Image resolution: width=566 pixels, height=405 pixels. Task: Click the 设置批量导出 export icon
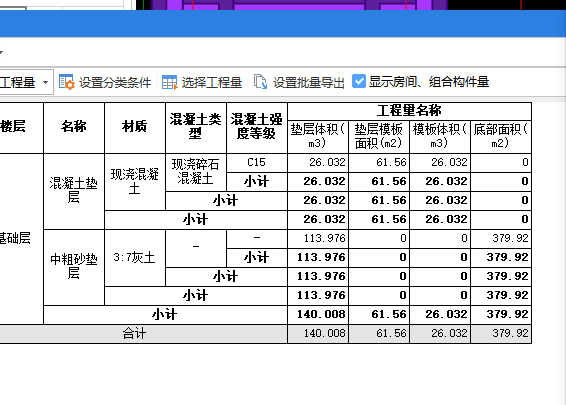coord(260,82)
